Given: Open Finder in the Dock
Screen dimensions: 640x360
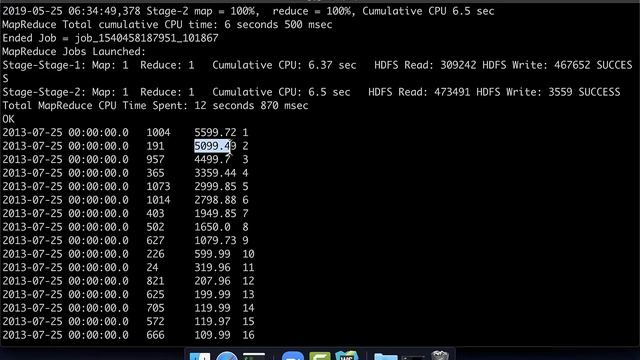Looking at the screenshot, I should click(x=200, y=356).
